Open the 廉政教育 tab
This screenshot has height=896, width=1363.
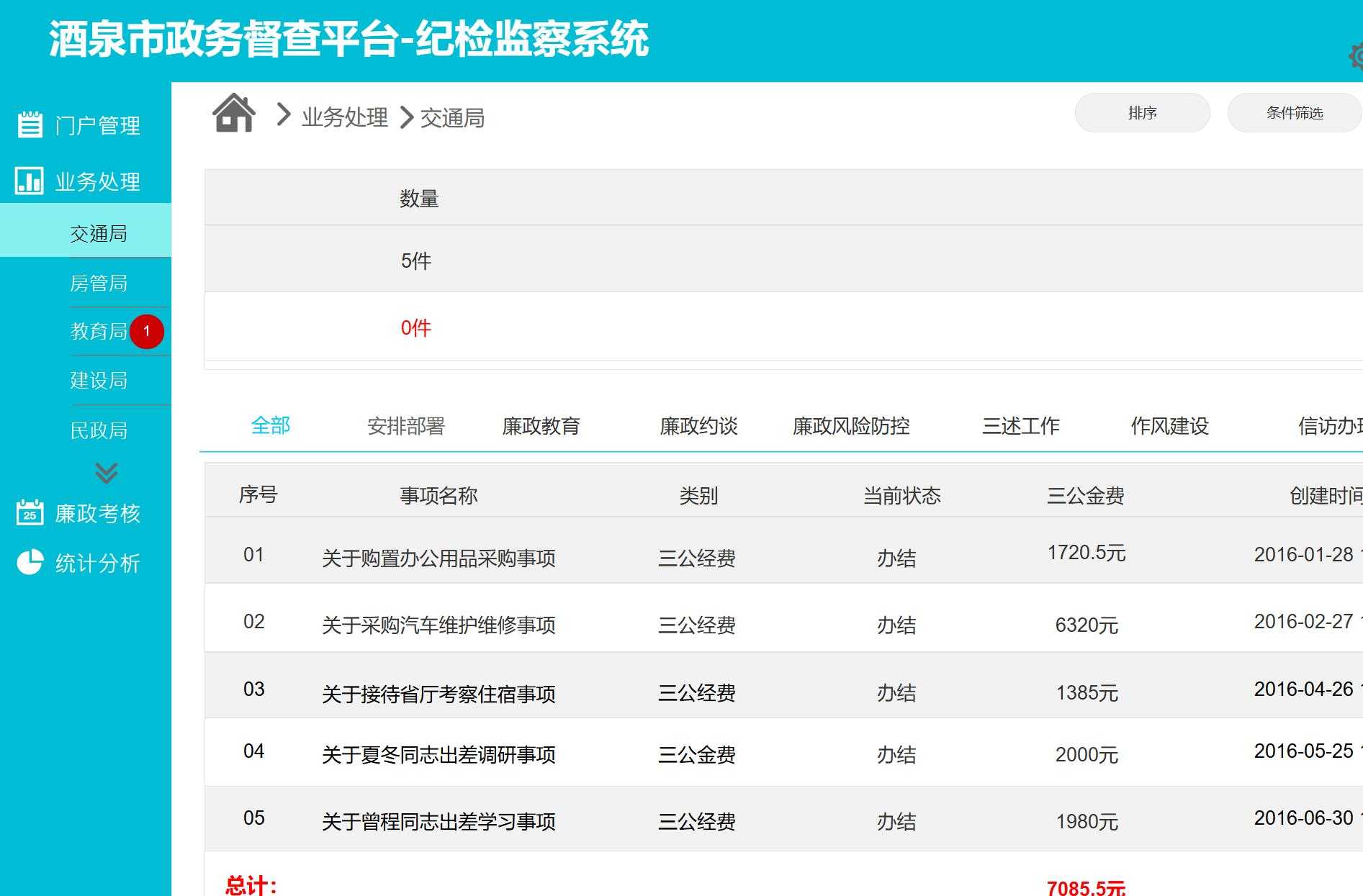point(542,425)
